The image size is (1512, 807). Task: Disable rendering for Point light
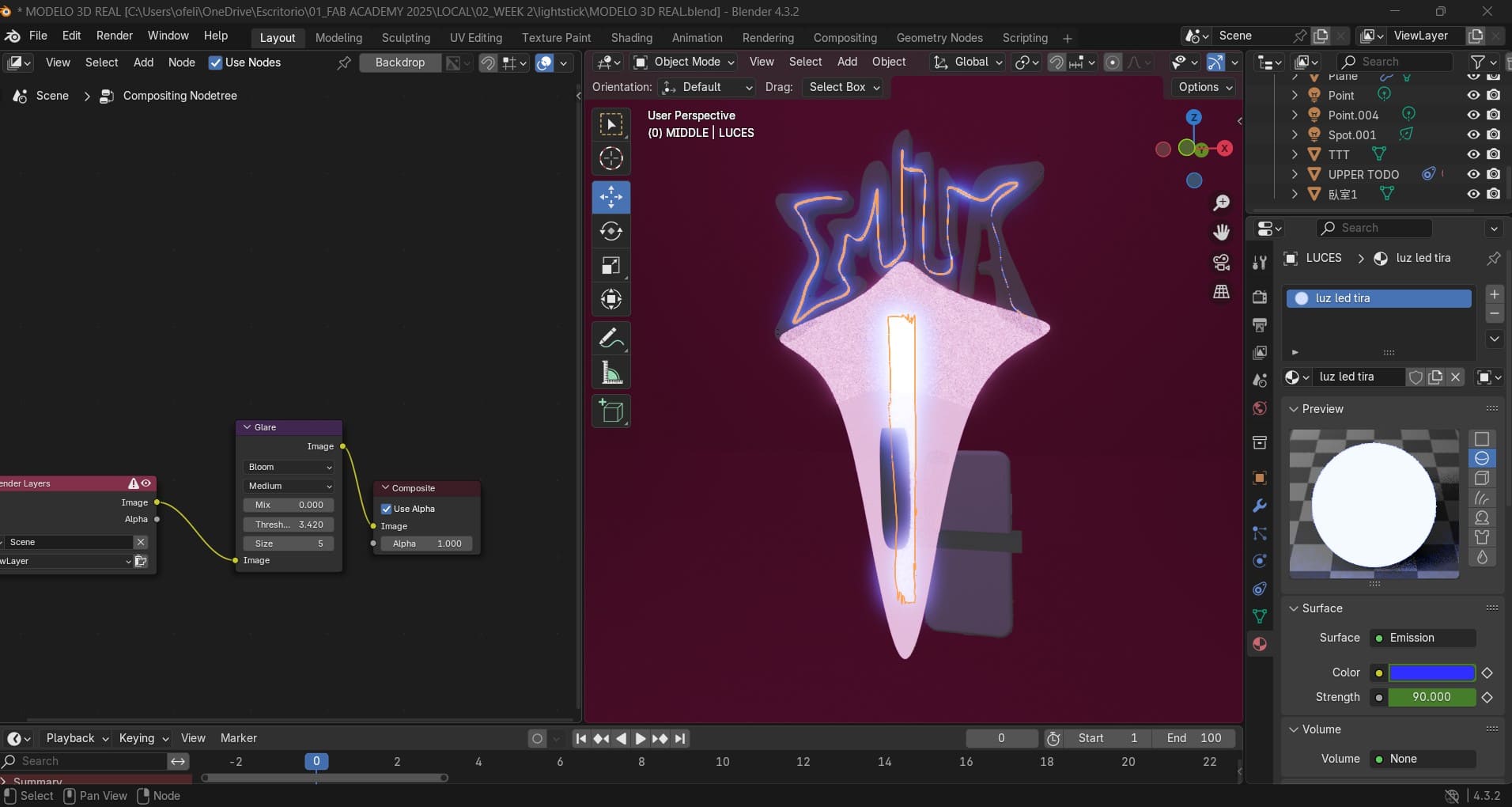[1493, 95]
